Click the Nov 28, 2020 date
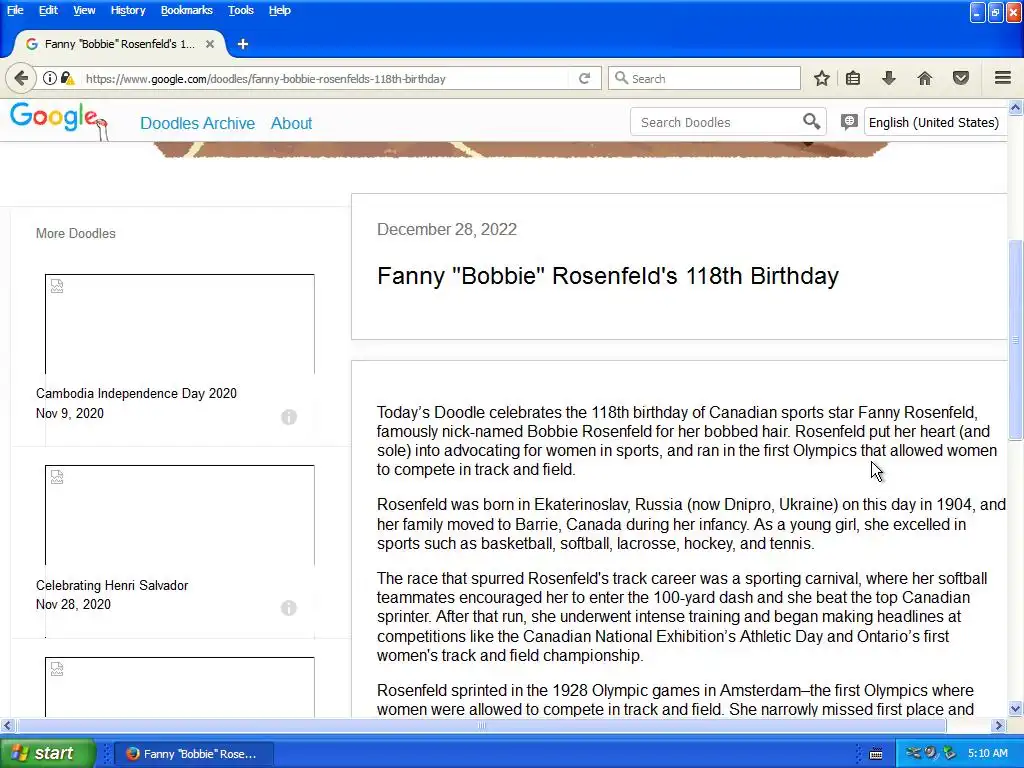Viewport: 1024px width, 768px height. tap(73, 605)
